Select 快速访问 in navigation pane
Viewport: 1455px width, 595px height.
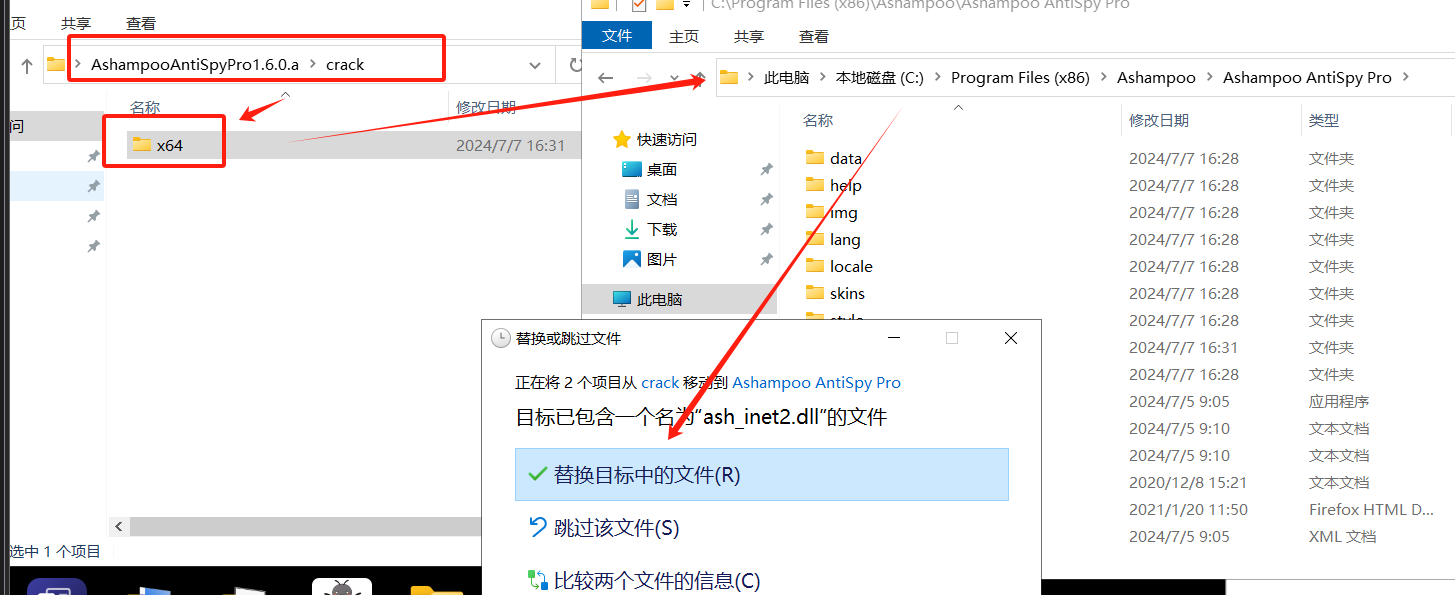(x=666, y=139)
